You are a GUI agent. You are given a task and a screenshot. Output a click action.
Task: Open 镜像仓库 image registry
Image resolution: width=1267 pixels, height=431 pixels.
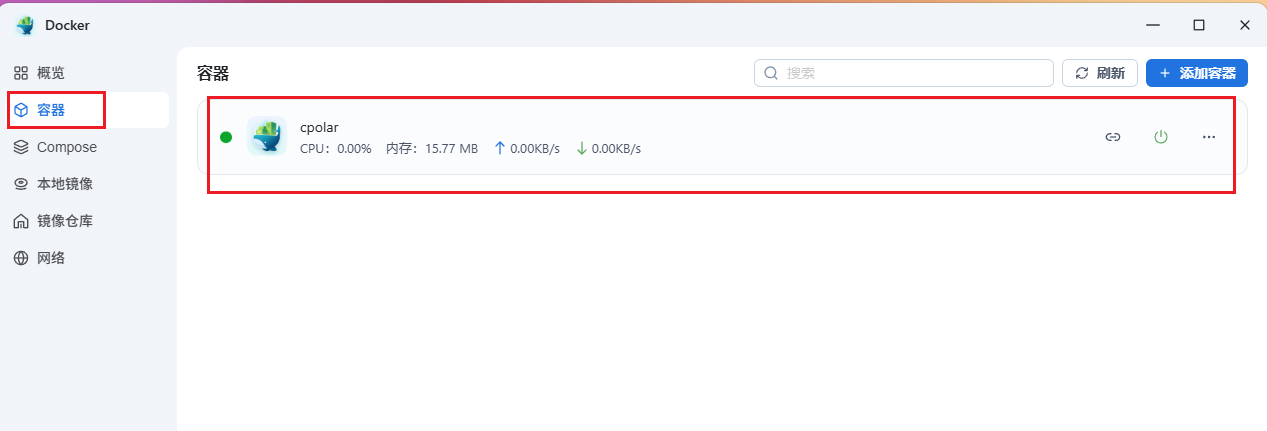tap(64, 221)
